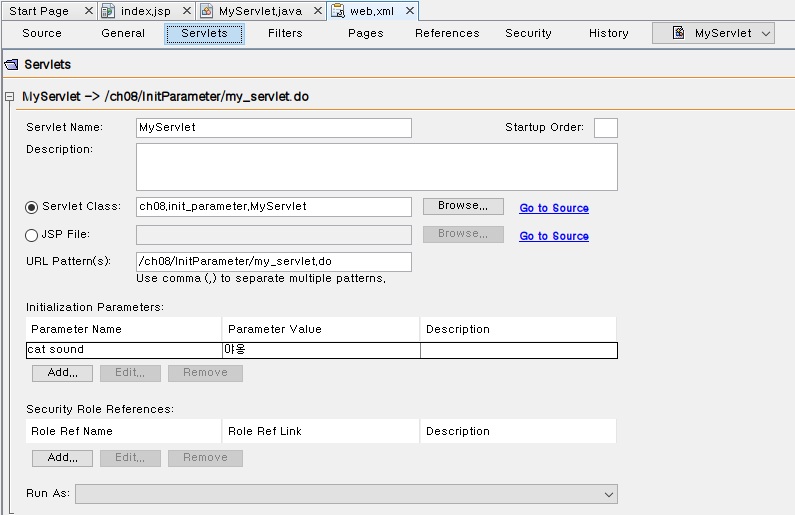795x515 pixels.
Task: Click the Role Ref Link column header
Action: (321, 431)
